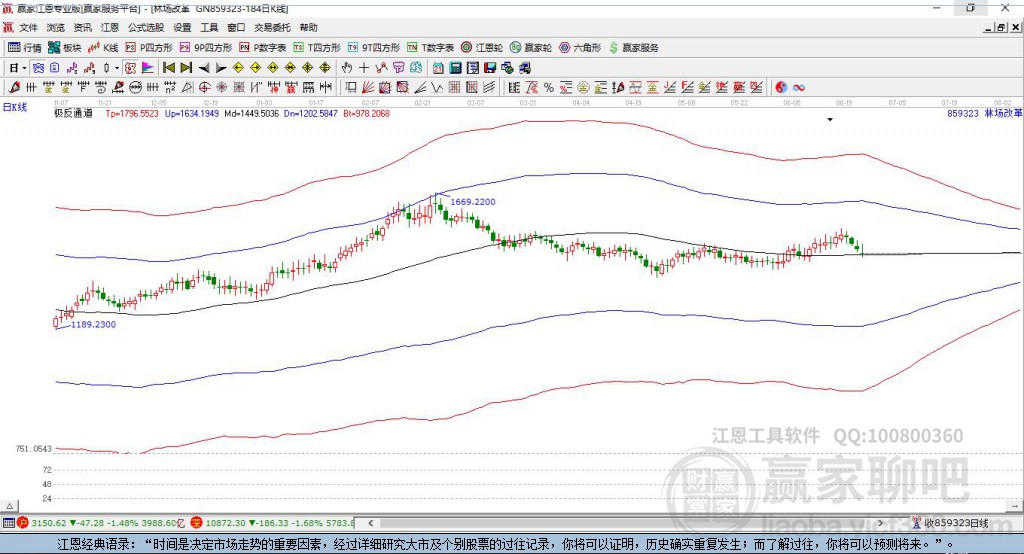The width and height of the screenshot is (1024, 554).
Task: Open 赢家服务 dollar-sign service
Action: (x=633, y=48)
